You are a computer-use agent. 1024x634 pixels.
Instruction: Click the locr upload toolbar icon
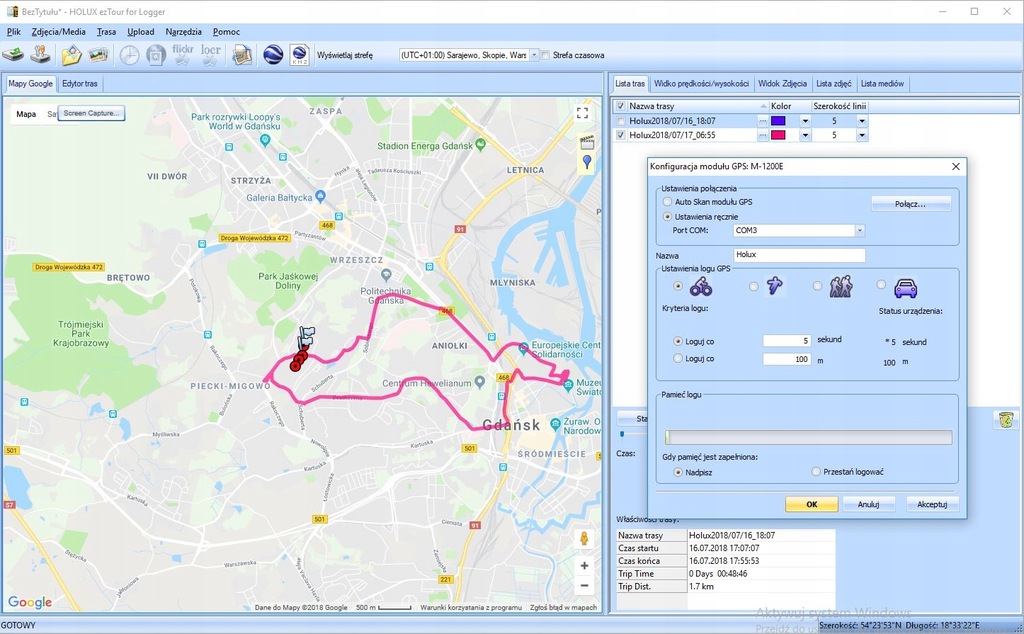tap(210, 55)
